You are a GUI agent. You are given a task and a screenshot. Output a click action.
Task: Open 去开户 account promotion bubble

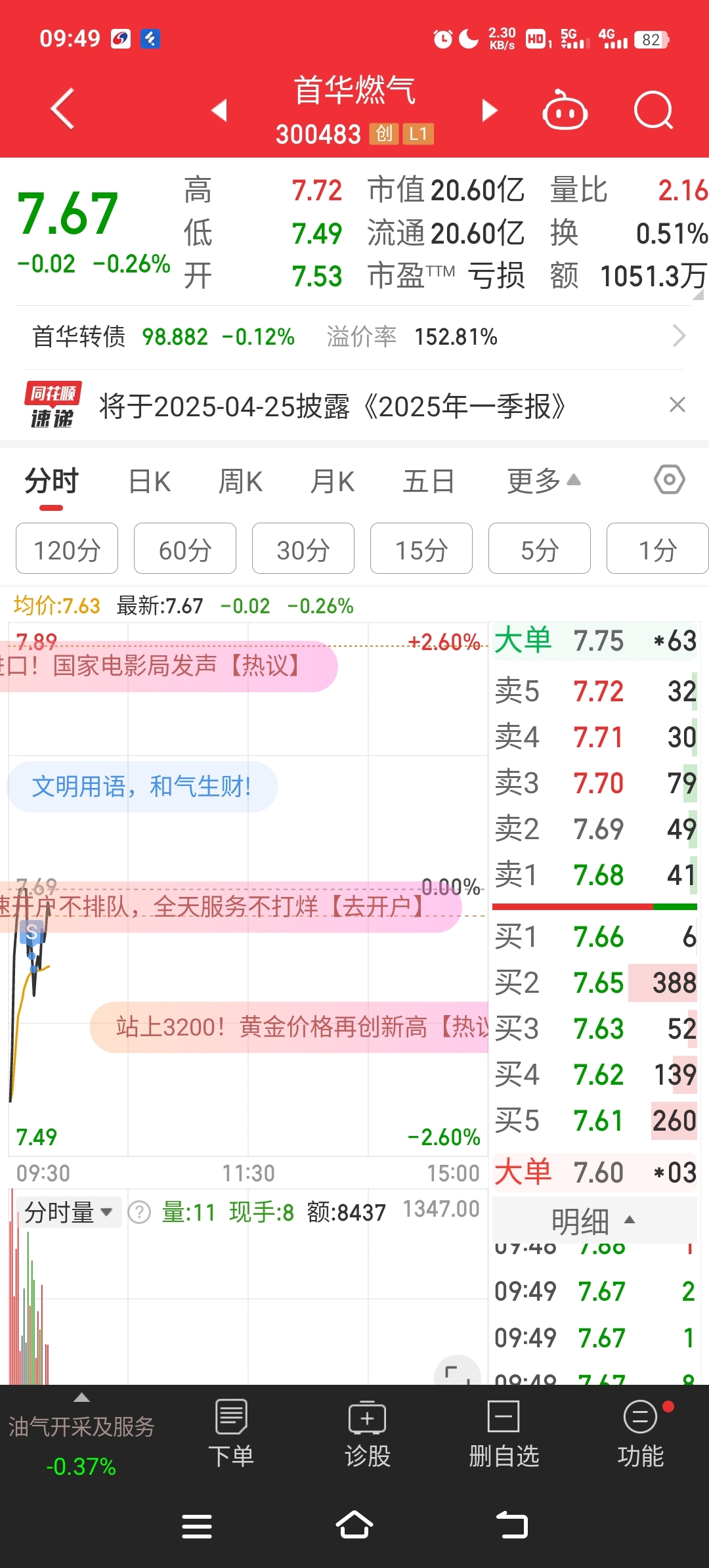[230, 907]
